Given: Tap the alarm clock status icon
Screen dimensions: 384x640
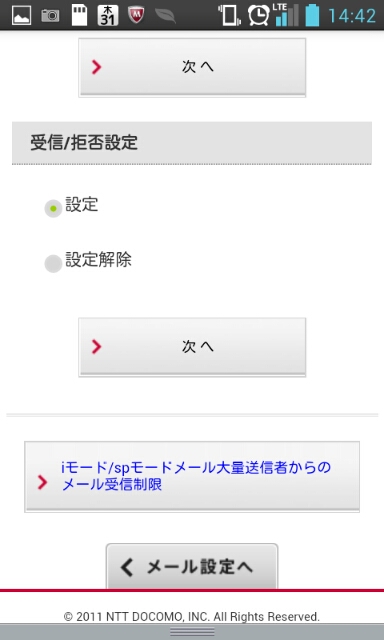Looking at the screenshot, I should pos(259,15).
